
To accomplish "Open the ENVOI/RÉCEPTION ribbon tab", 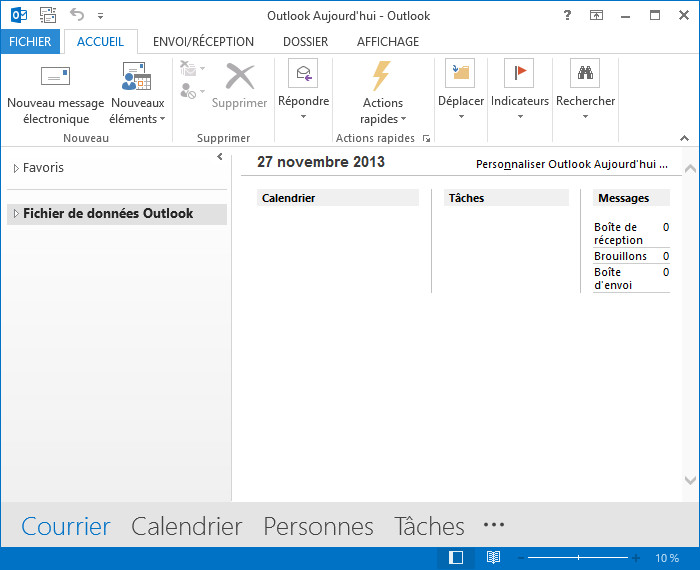I will (x=203, y=42).
